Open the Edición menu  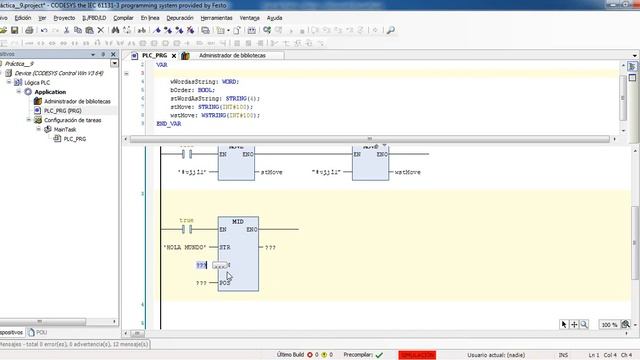click(23, 18)
